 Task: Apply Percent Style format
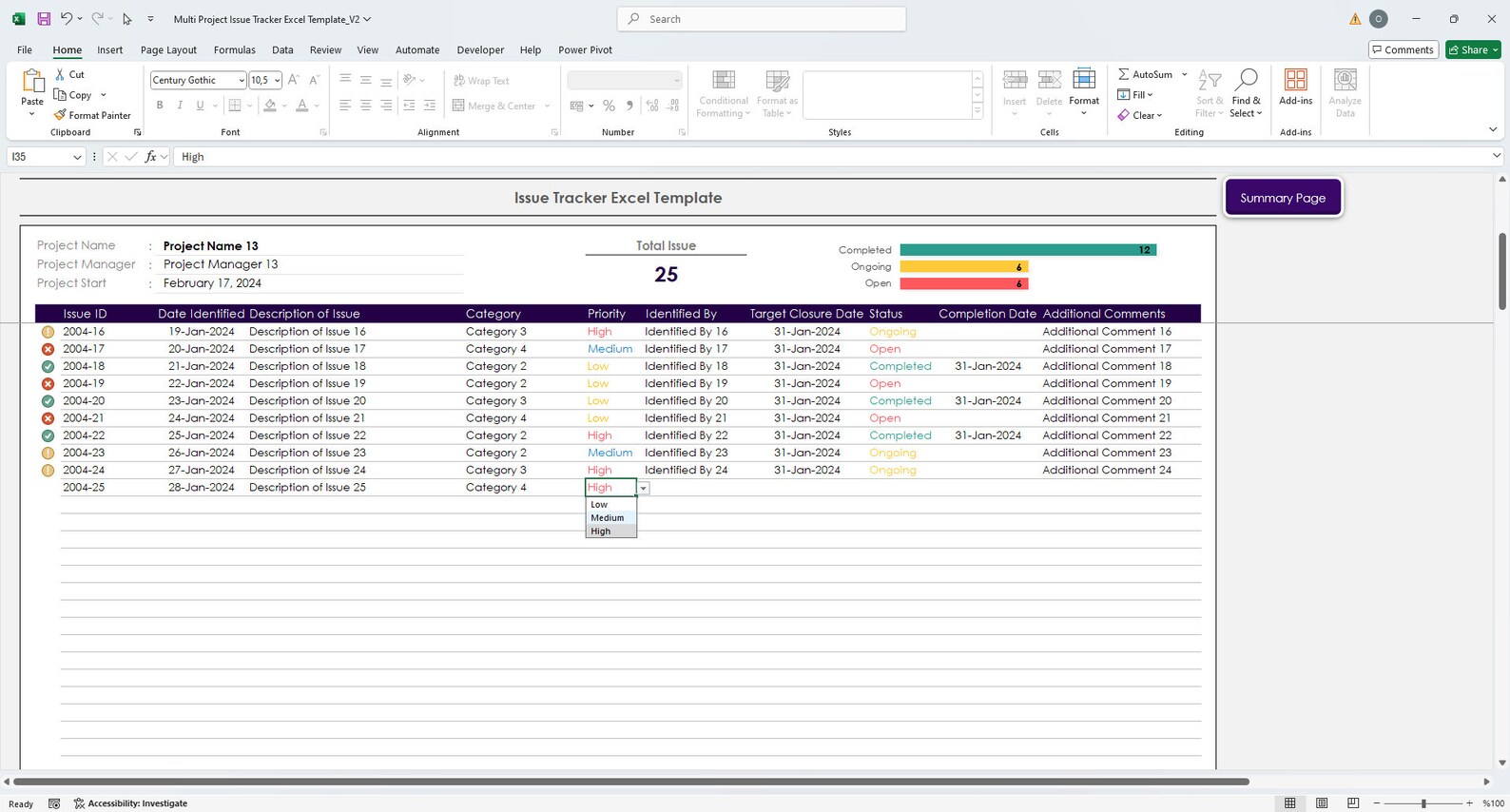(x=609, y=106)
